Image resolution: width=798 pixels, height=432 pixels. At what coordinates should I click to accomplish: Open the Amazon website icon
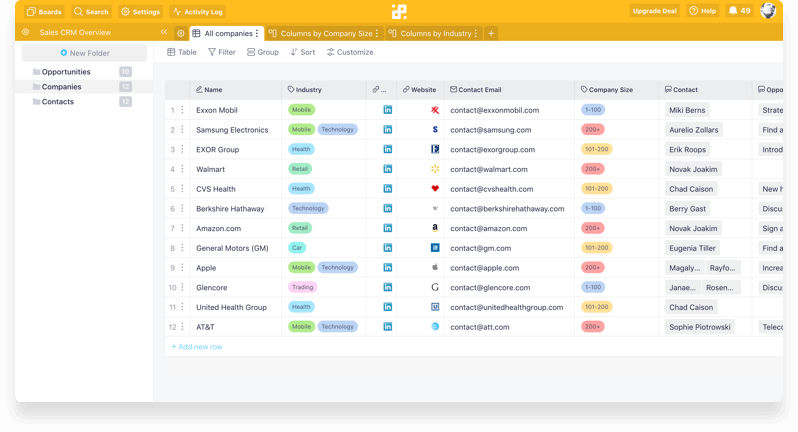click(435, 228)
